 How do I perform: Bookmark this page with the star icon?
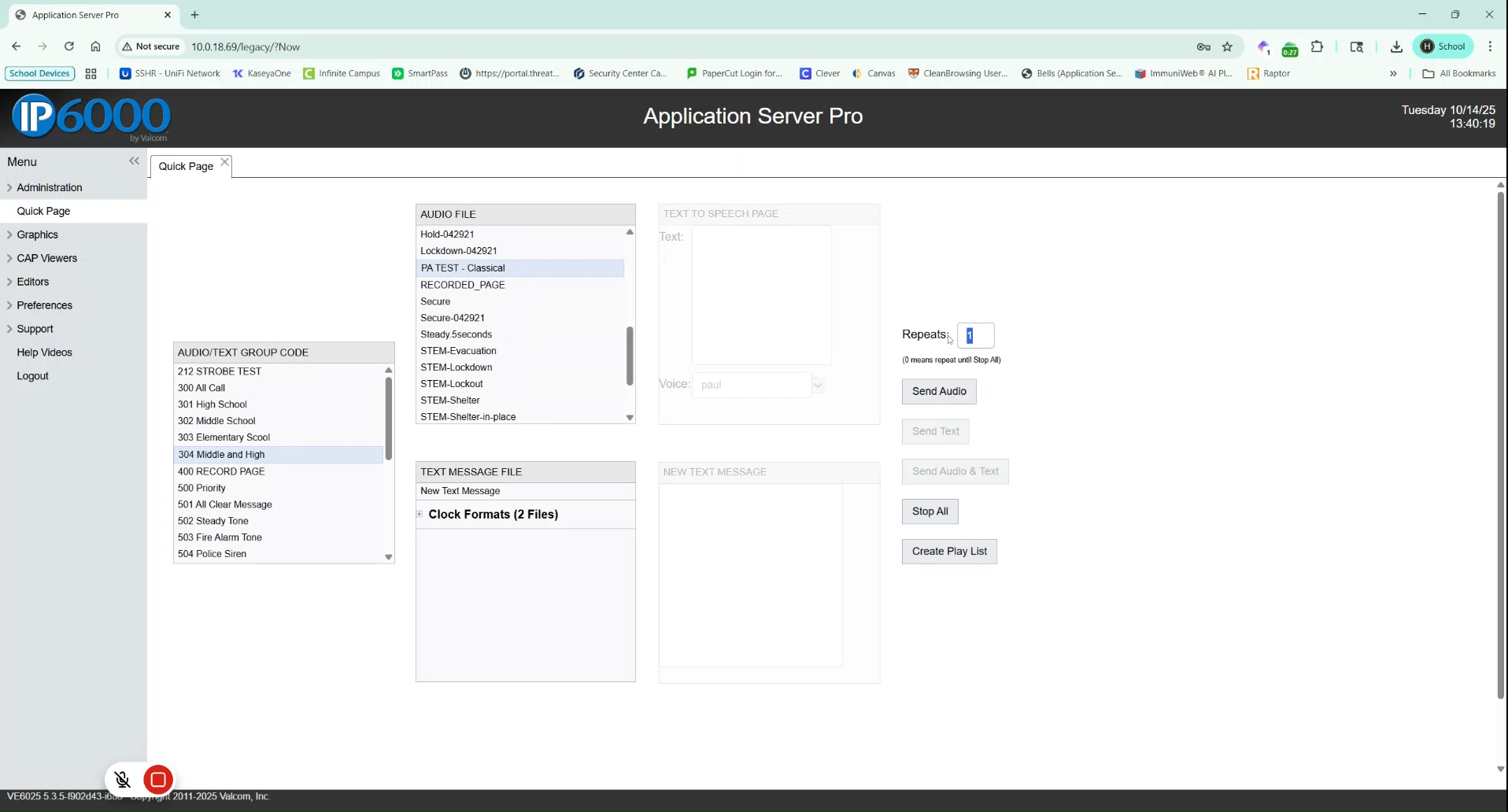[1227, 46]
